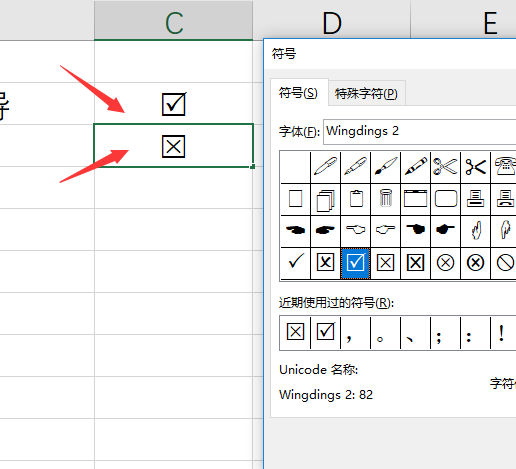The height and width of the screenshot is (469, 516).
Task: Select column C header
Action: tap(173, 21)
